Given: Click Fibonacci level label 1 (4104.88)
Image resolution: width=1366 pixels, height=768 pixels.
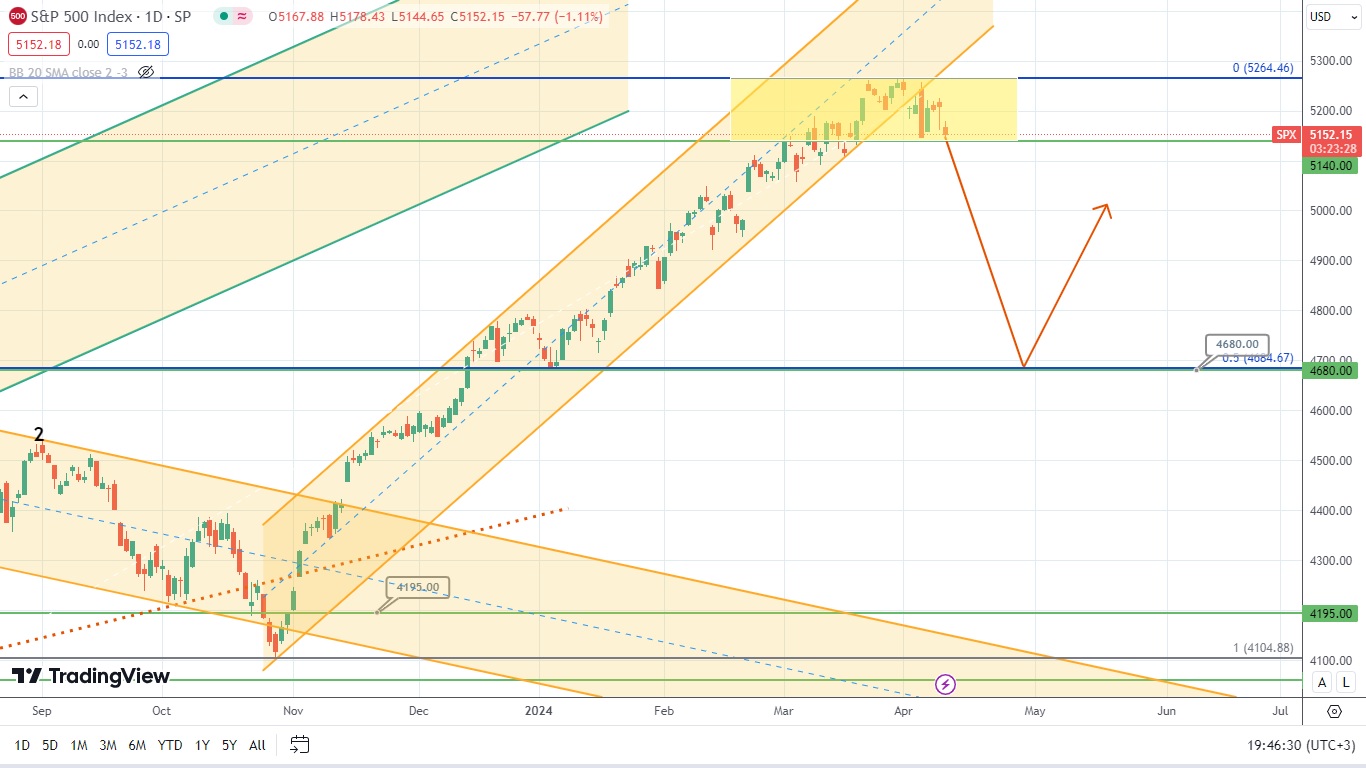Looking at the screenshot, I should [x=1263, y=648].
